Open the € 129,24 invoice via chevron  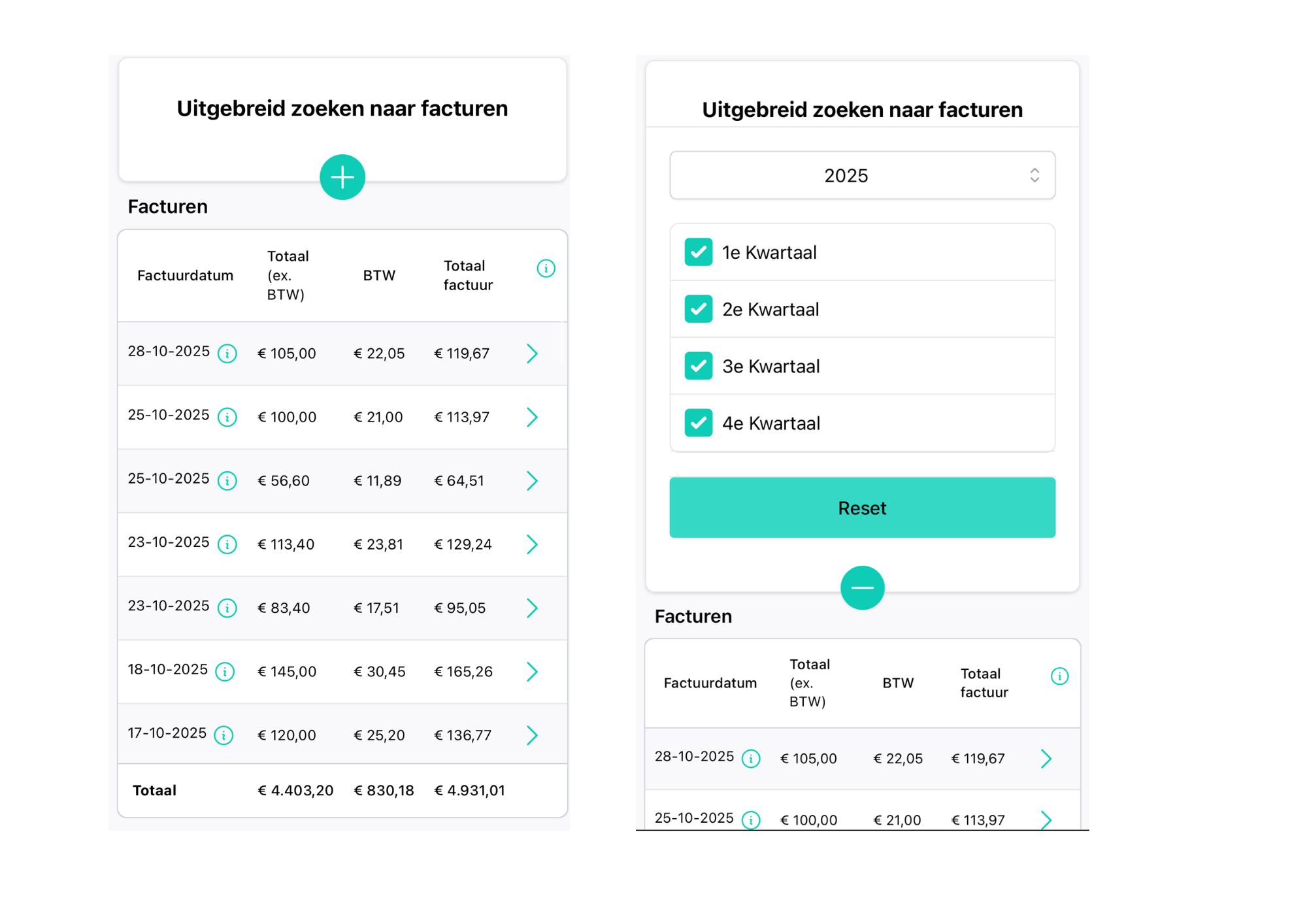(x=532, y=544)
